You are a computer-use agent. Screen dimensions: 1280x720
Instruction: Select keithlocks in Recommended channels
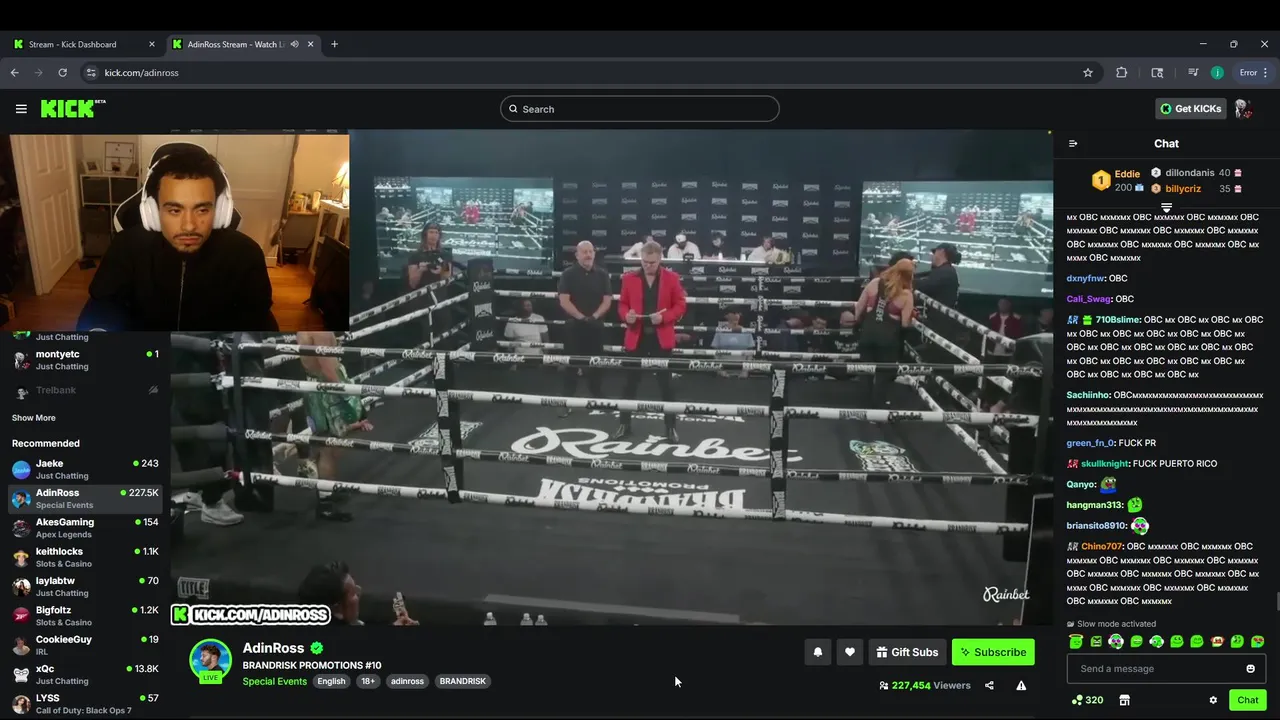85,557
